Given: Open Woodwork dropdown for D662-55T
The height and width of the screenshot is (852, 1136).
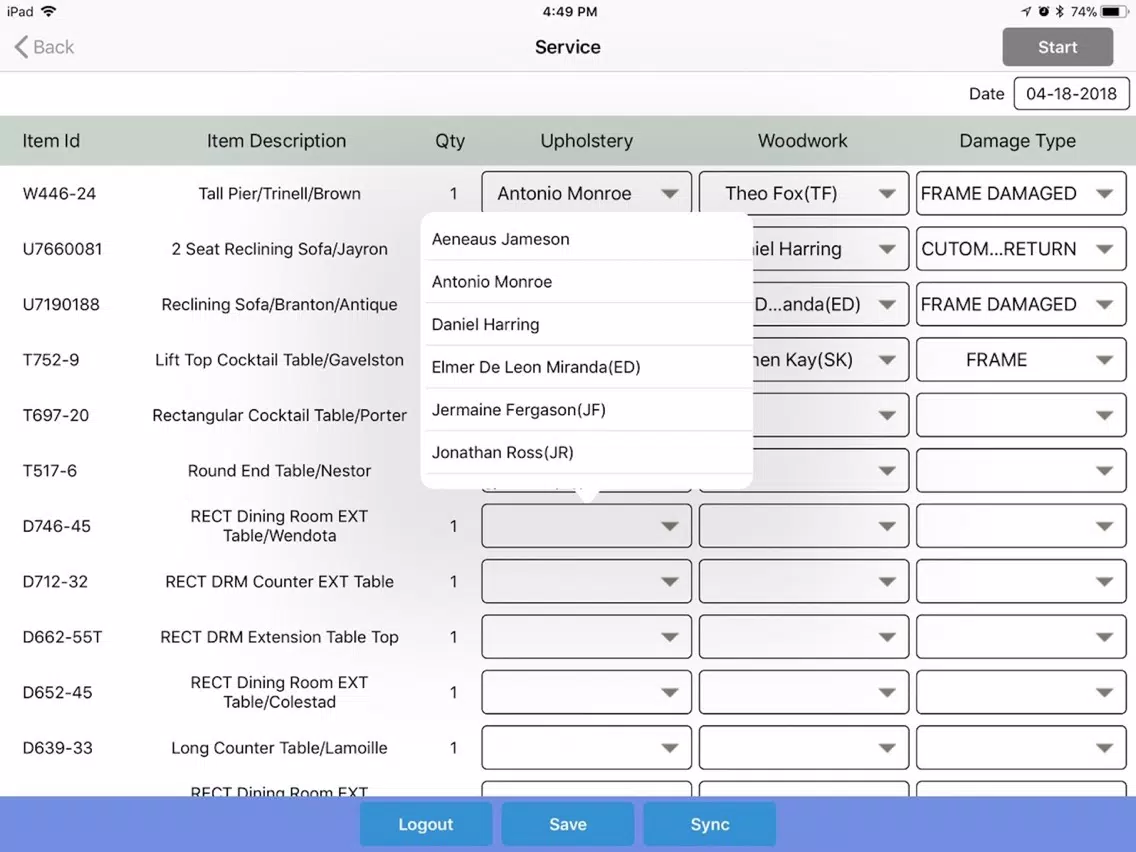Looking at the screenshot, I should click(803, 637).
